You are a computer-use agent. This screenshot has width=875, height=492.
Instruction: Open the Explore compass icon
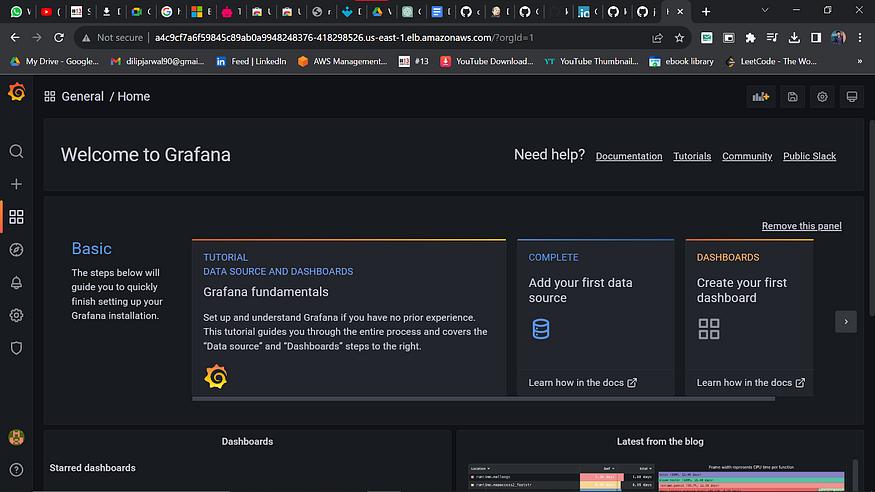(x=16, y=250)
